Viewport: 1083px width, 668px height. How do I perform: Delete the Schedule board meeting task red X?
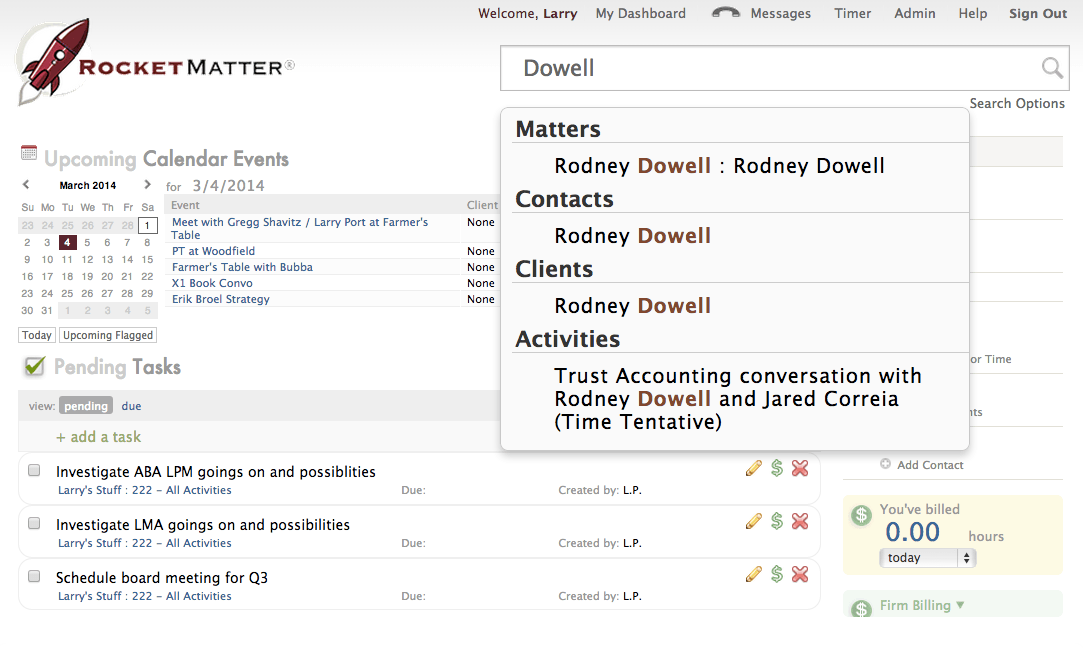coord(800,574)
